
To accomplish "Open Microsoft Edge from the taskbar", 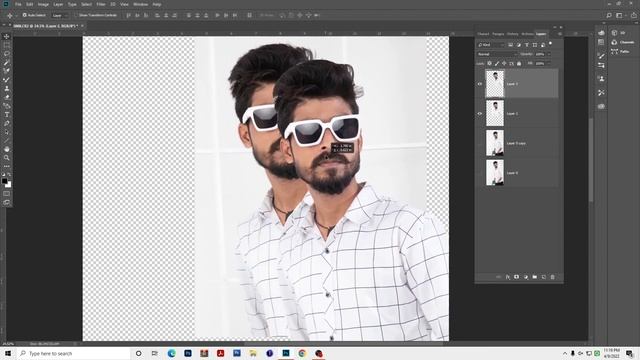I will (171, 353).
